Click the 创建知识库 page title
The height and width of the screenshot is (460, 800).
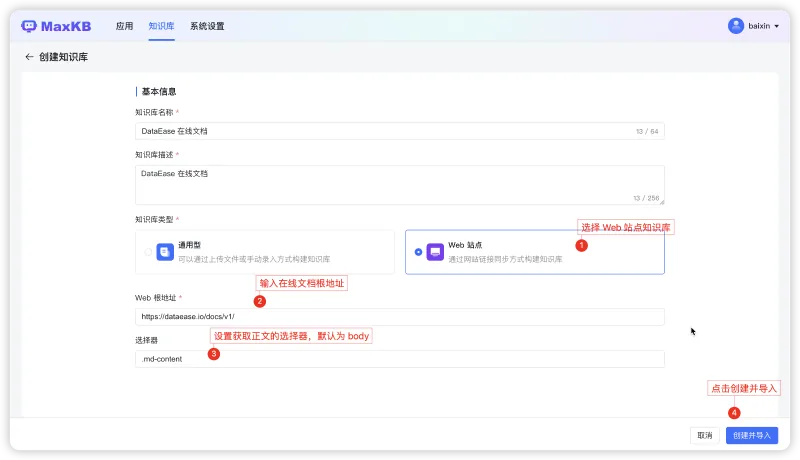(x=63, y=57)
